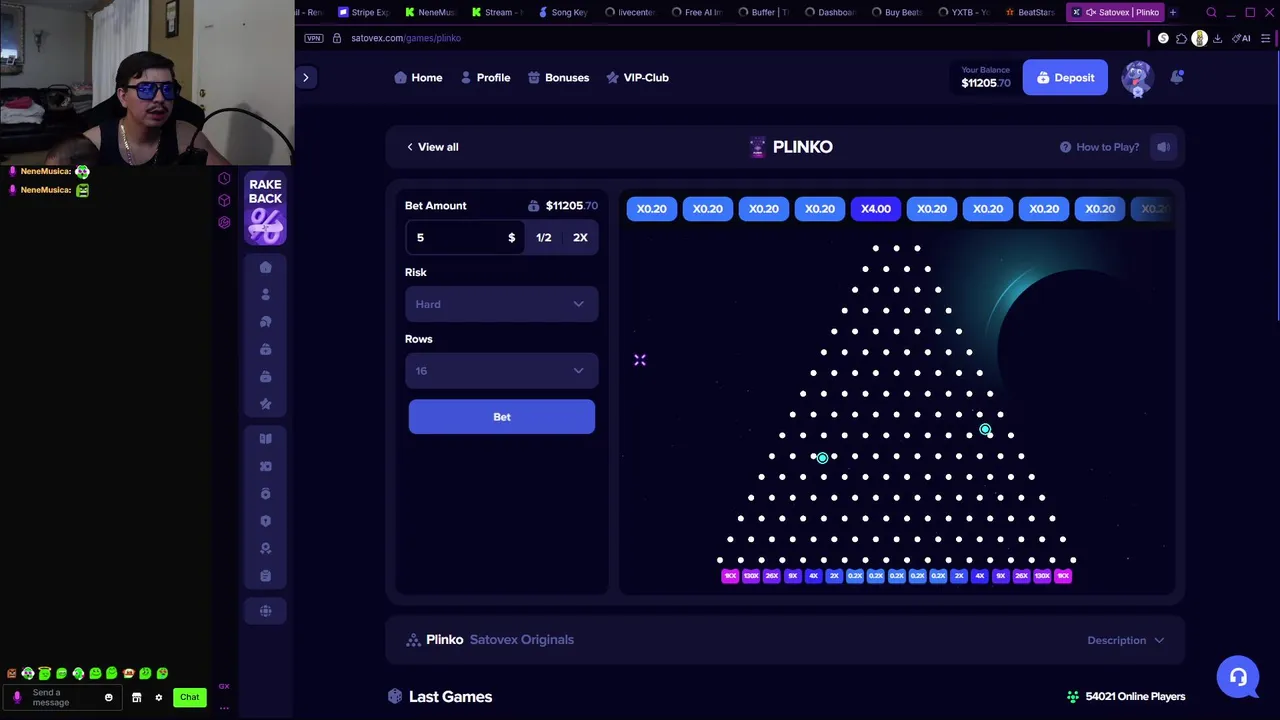Click the Deposit button
This screenshot has height=720, width=1280.
pyautogui.click(x=1065, y=78)
